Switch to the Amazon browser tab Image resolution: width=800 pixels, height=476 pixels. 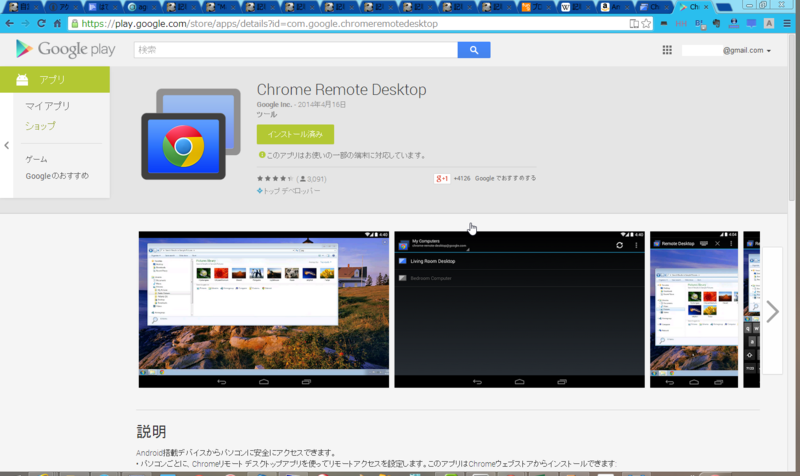pyautogui.click(x=615, y=7)
